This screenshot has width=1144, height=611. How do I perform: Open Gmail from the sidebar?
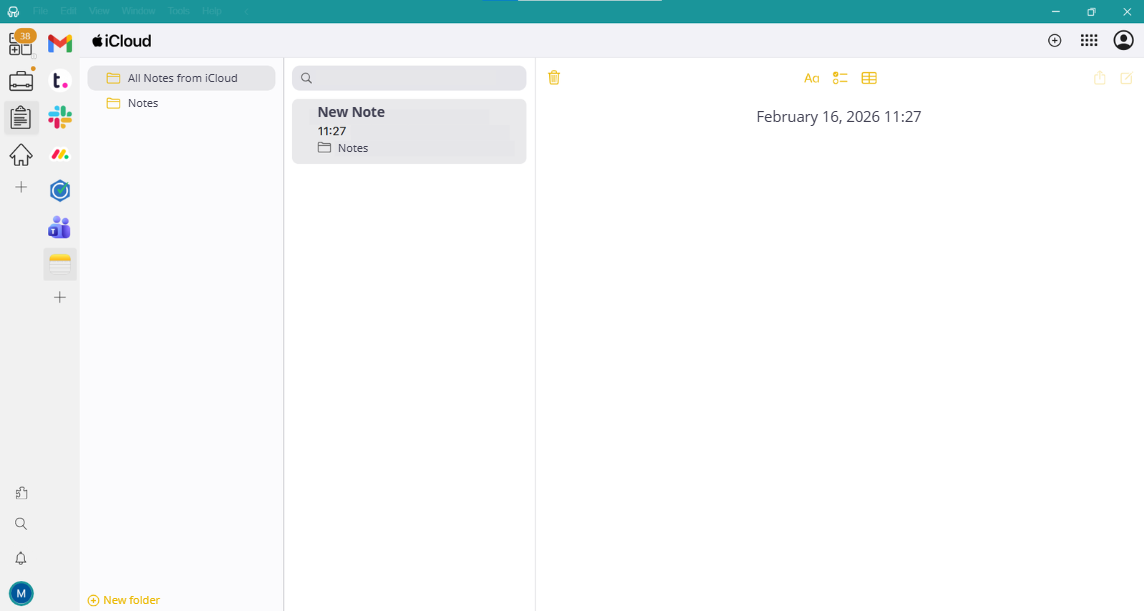coord(59,43)
